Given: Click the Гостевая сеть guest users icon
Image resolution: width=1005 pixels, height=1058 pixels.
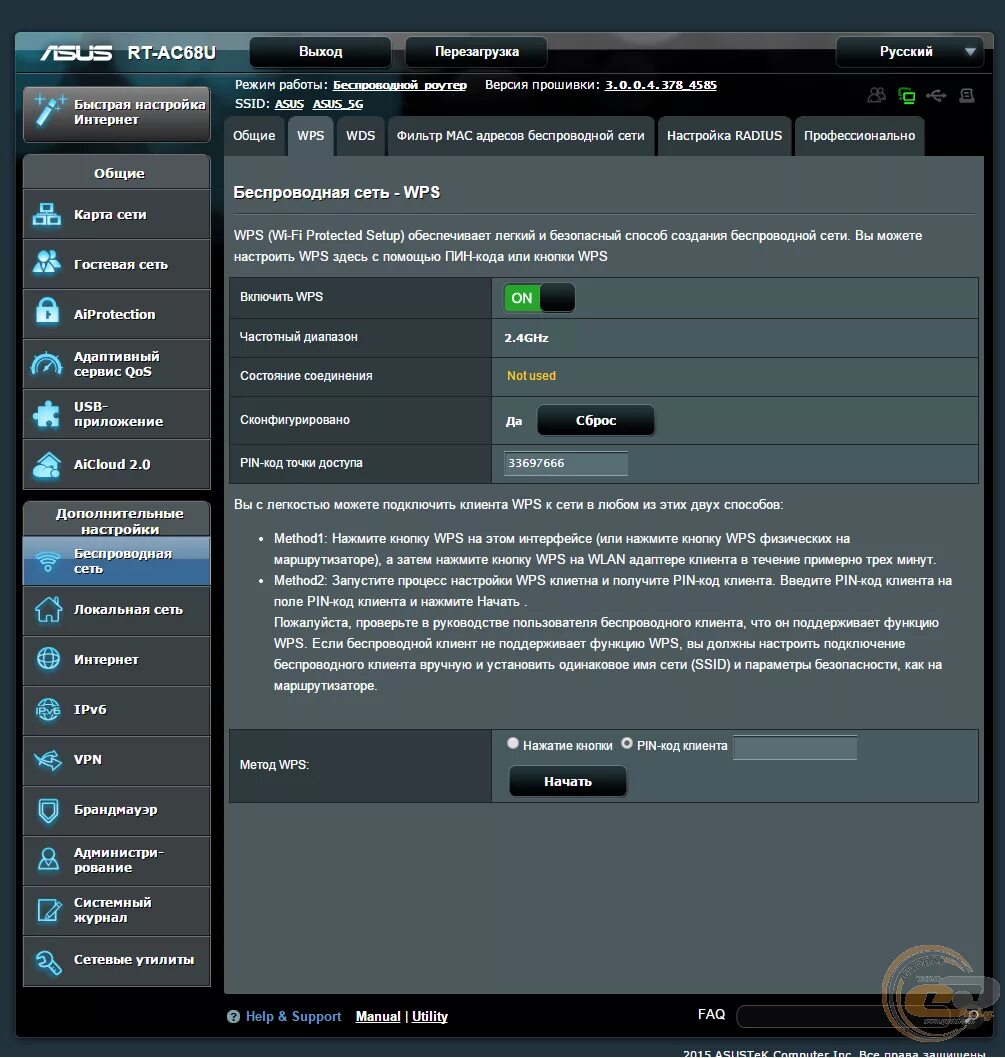Looking at the screenshot, I should pyautogui.click(x=47, y=264).
